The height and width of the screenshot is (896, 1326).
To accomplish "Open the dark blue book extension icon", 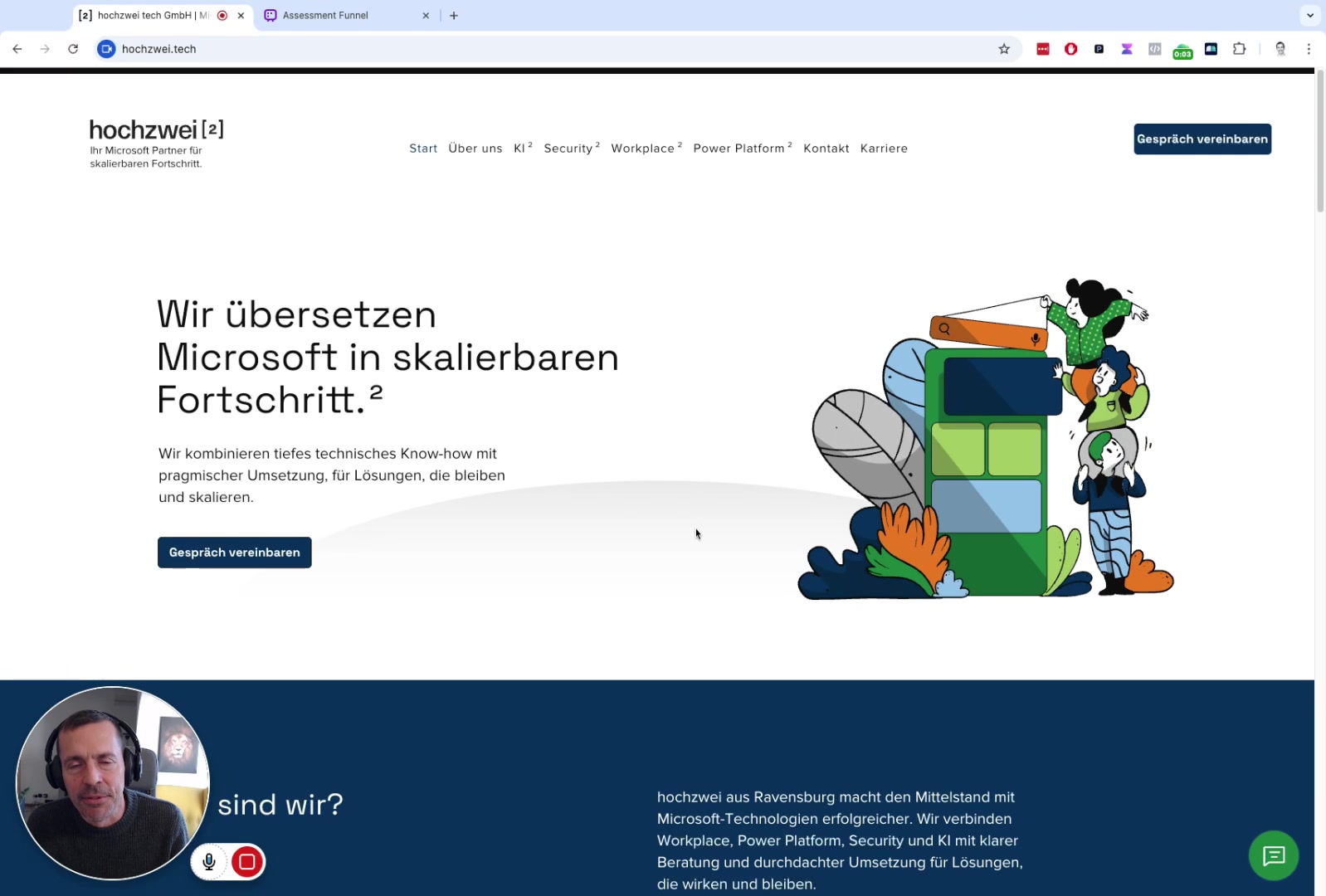I will [x=1211, y=49].
